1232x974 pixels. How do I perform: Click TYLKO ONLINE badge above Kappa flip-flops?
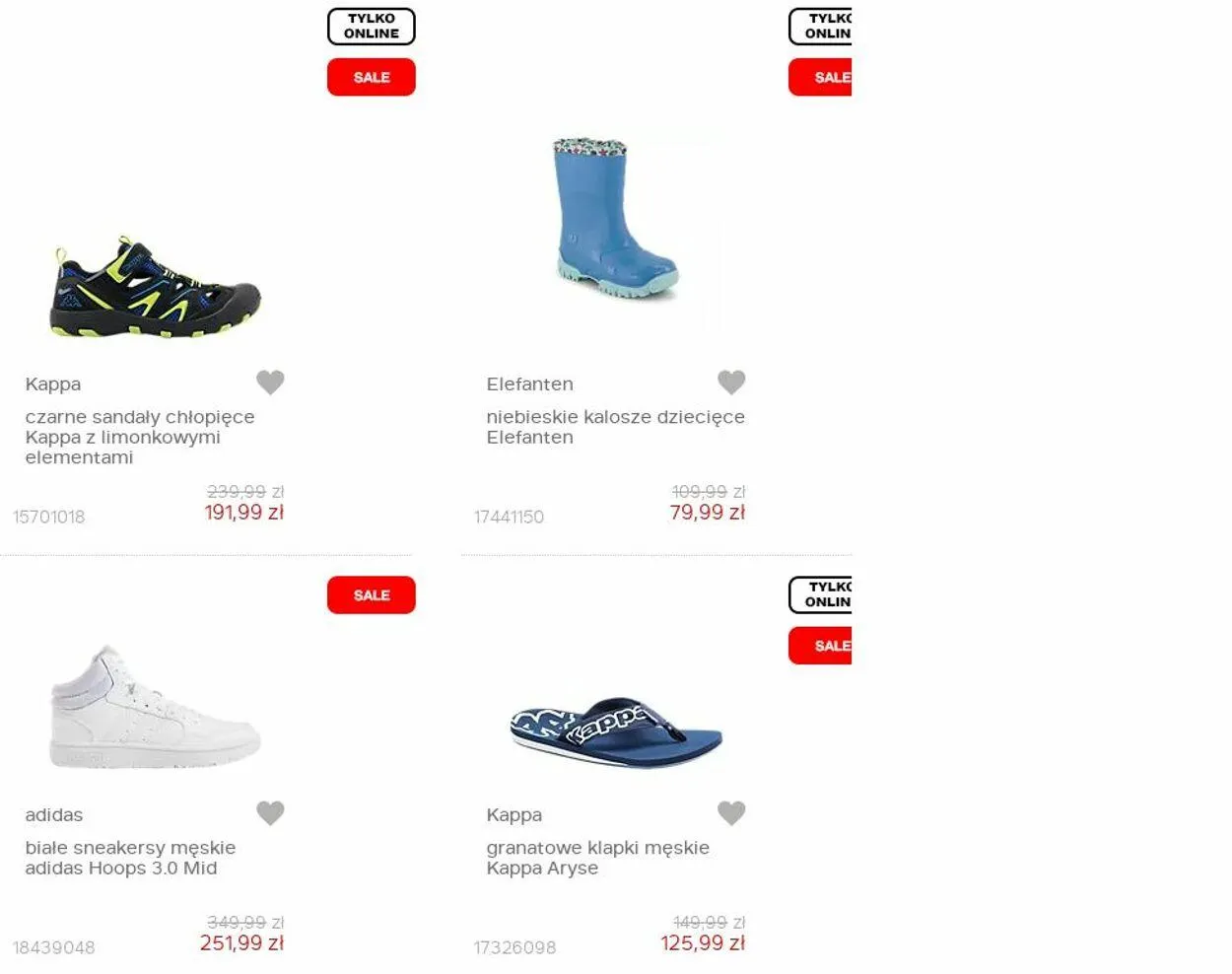click(820, 594)
